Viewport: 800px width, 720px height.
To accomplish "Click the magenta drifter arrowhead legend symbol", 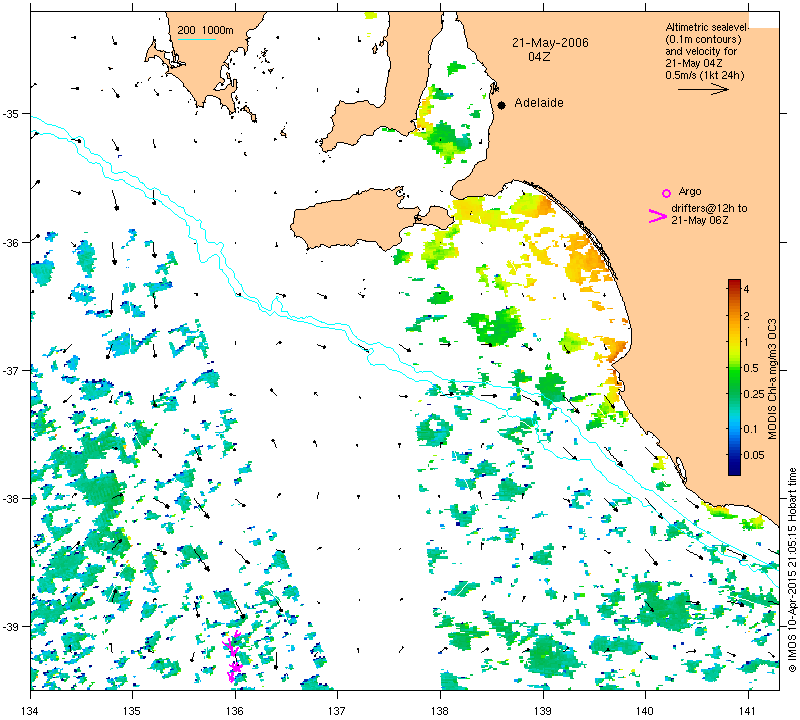I will [x=657, y=216].
